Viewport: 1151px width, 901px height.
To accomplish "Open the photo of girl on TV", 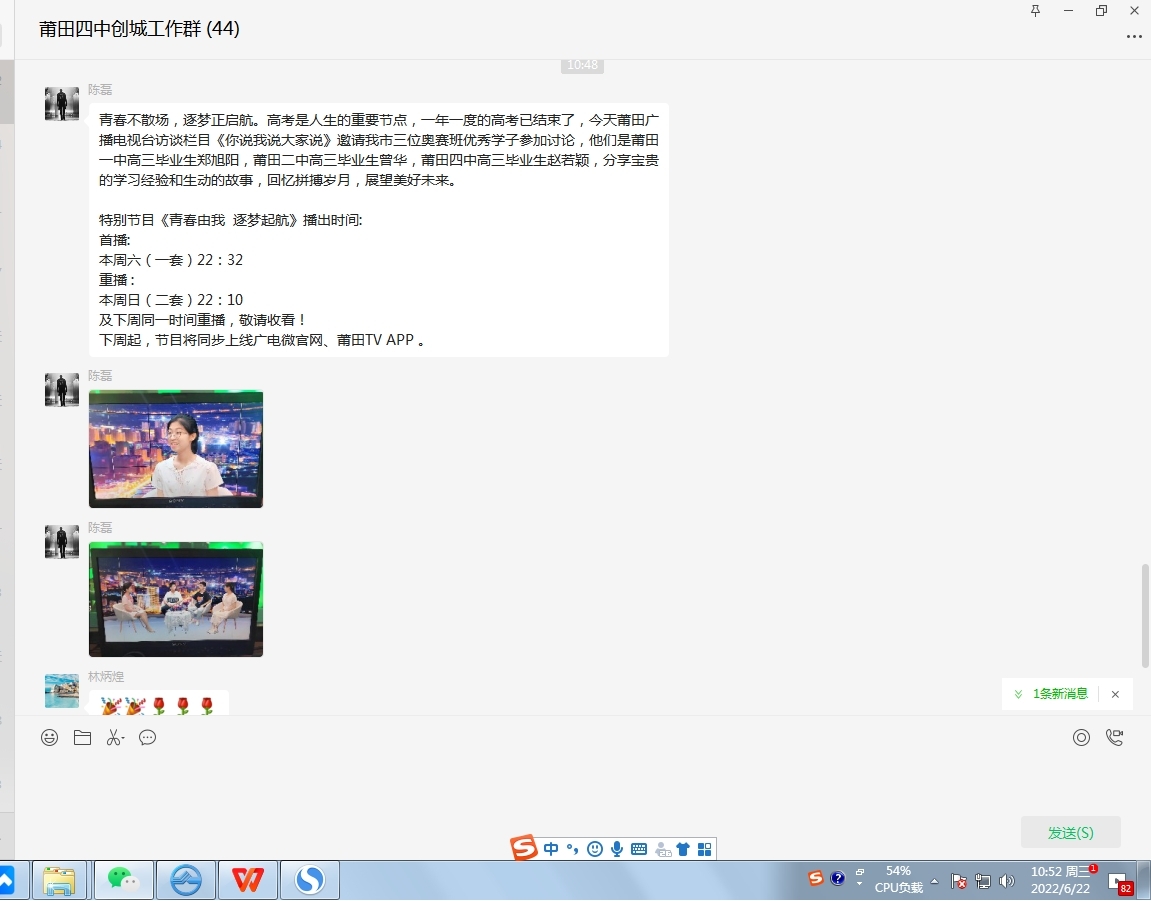I will coord(176,449).
